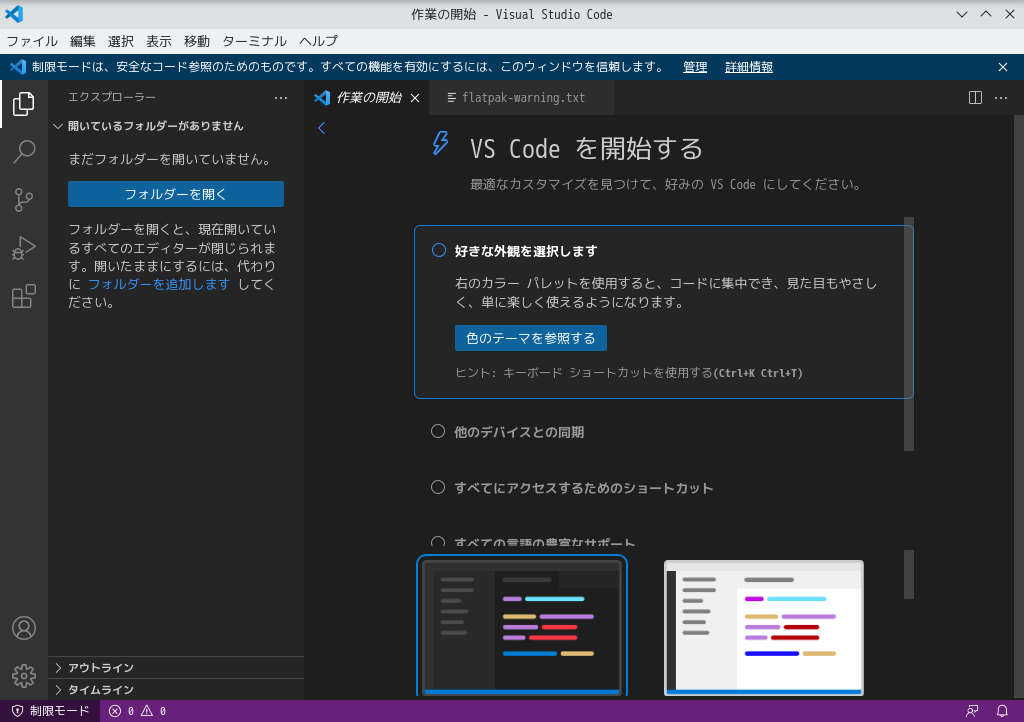Click the 制限モード shield status item
The image size is (1024, 722).
tap(50, 711)
